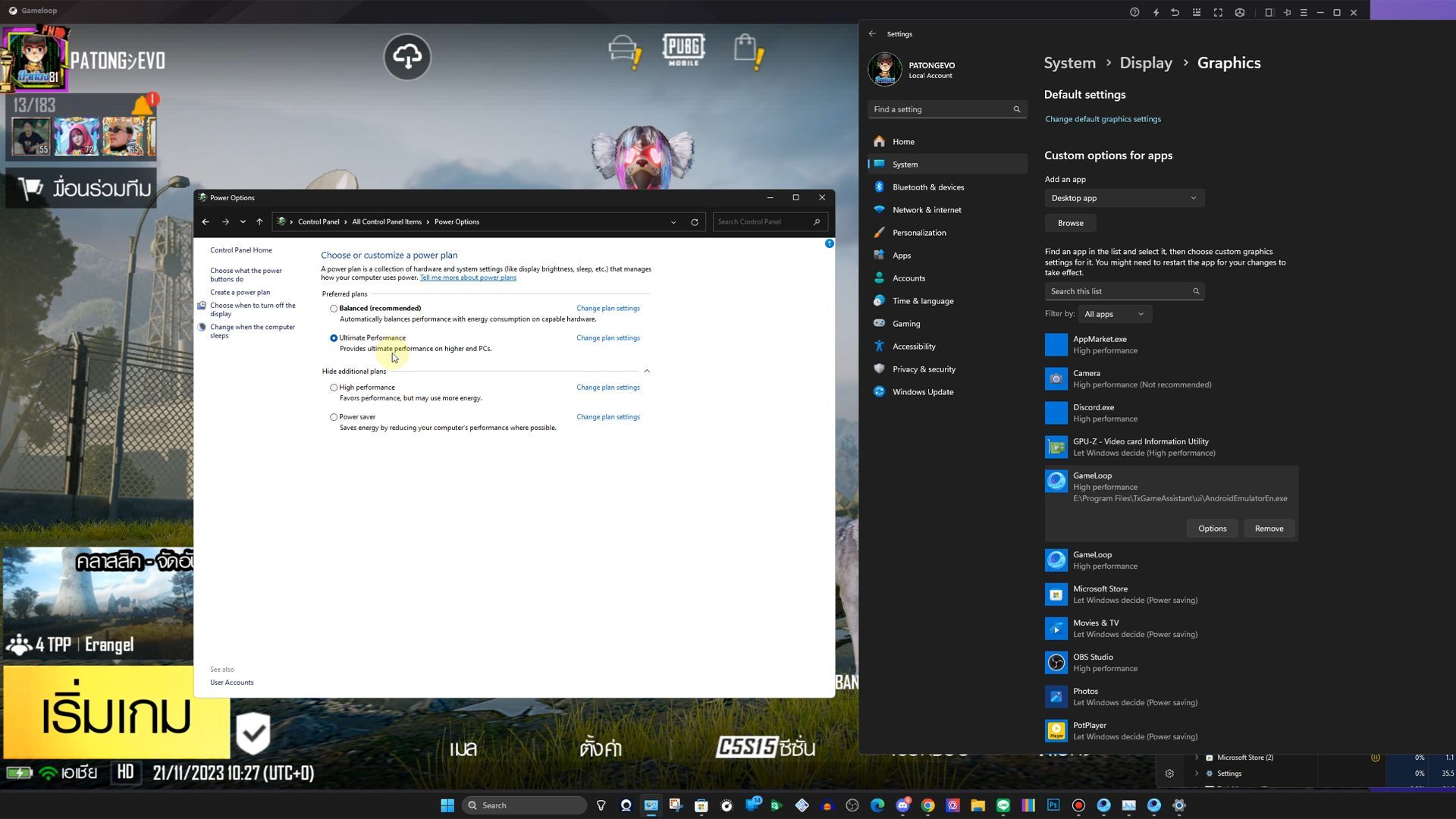1456x819 pixels.
Task: Select OBS Studio in the graphics apps list
Action: click(x=1171, y=663)
